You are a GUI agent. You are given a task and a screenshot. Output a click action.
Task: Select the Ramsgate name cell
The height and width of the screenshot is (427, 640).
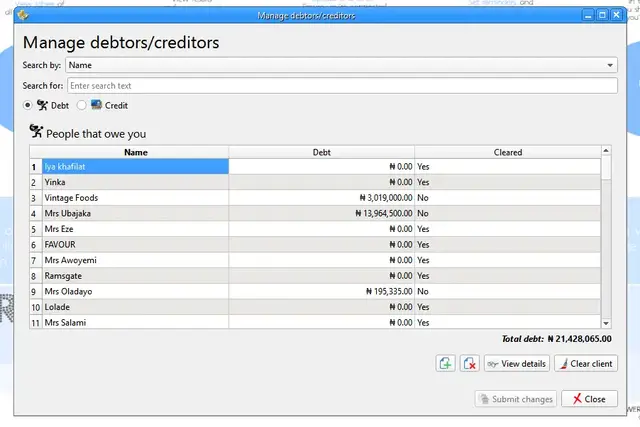pos(136,276)
